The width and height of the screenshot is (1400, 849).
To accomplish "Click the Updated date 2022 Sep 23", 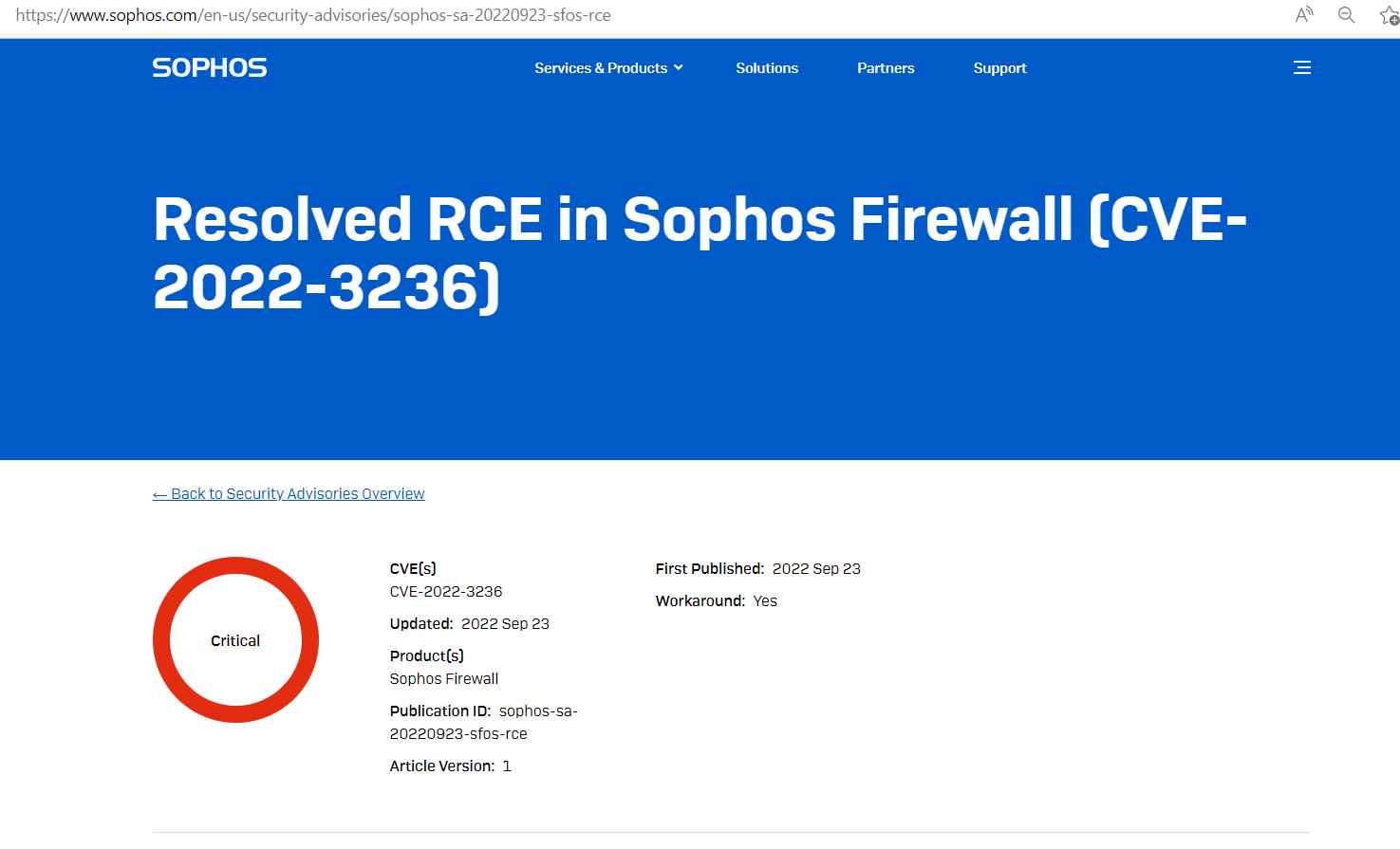I will pyautogui.click(x=505, y=624).
